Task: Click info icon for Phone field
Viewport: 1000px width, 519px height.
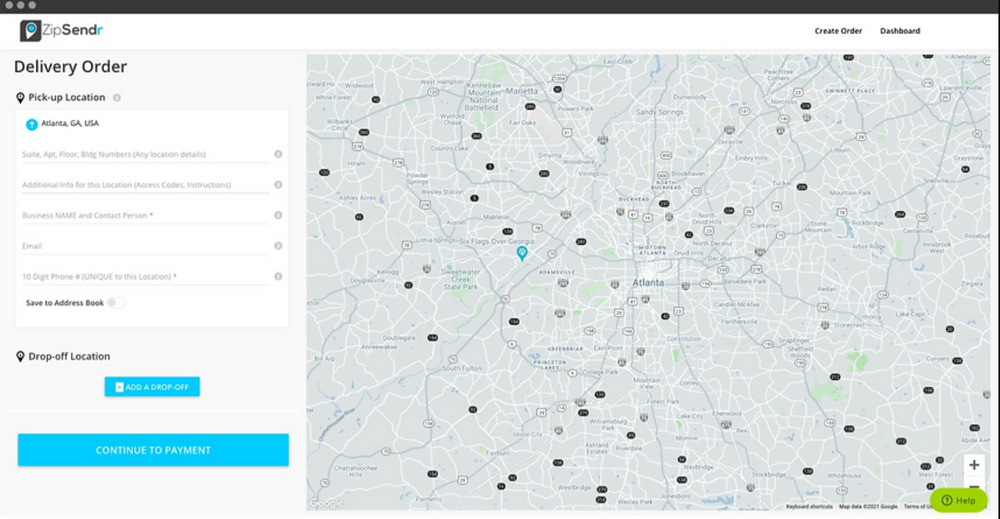Action: coord(278,277)
